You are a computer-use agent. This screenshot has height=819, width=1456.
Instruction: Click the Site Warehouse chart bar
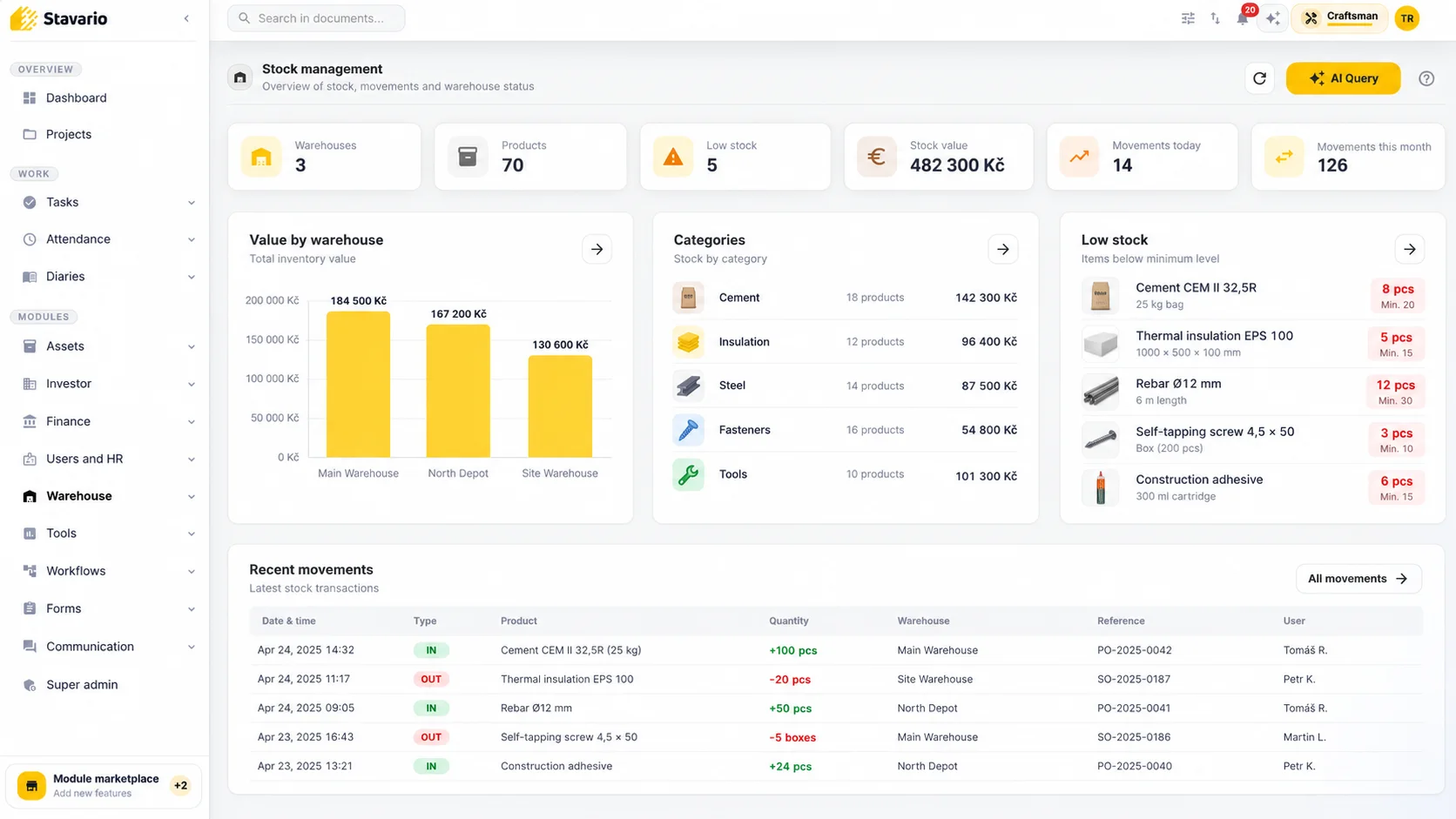(560, 406)
